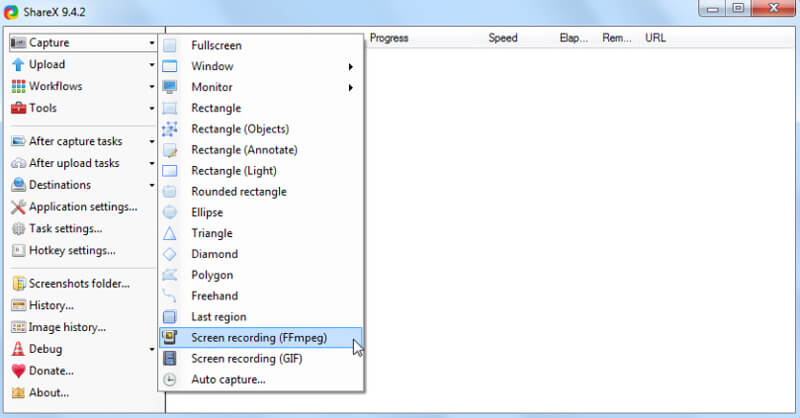Select the Diamond shape icon

(x=170, y=255)
